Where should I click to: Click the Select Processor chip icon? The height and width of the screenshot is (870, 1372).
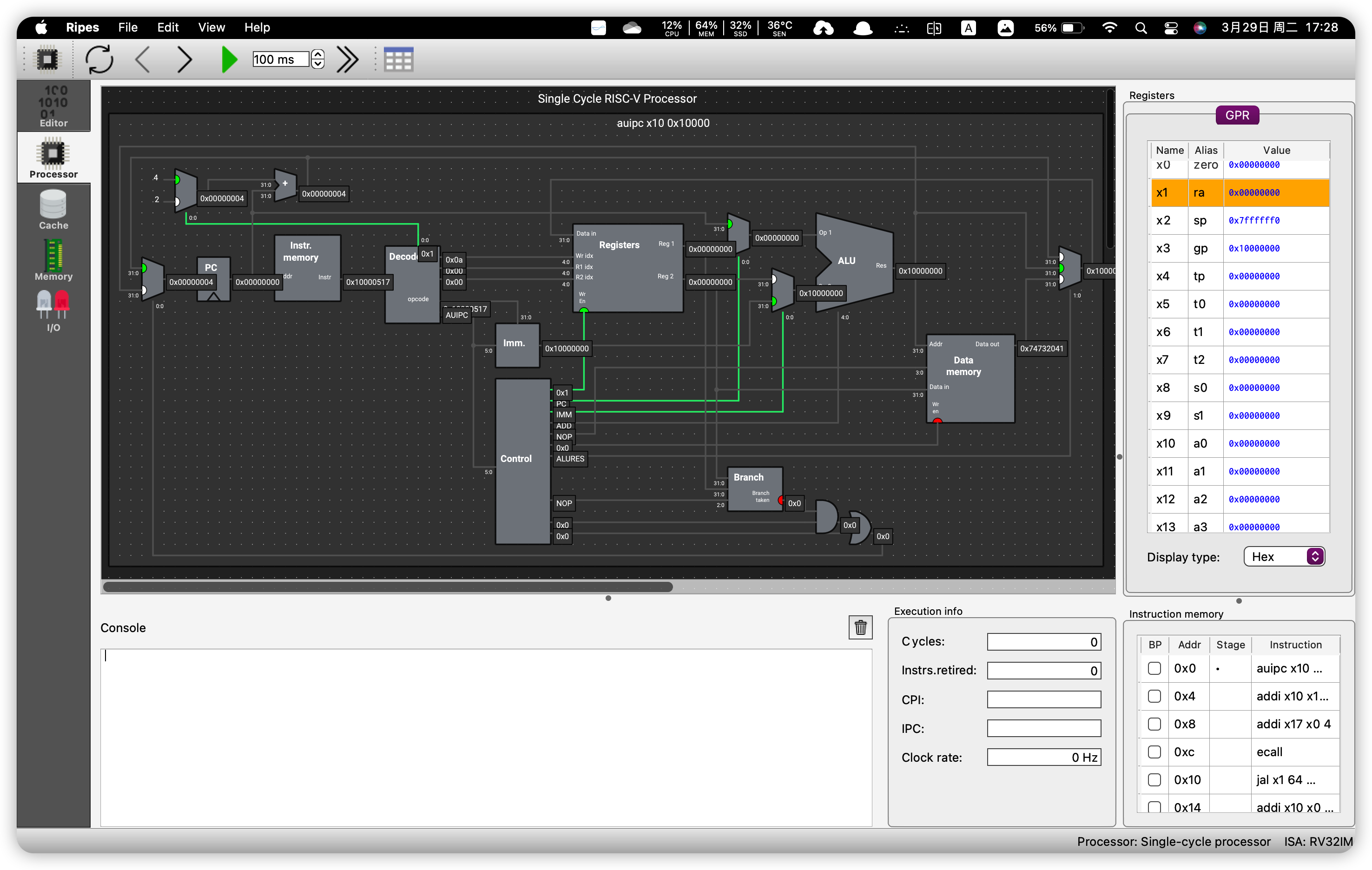click(47, 59)
